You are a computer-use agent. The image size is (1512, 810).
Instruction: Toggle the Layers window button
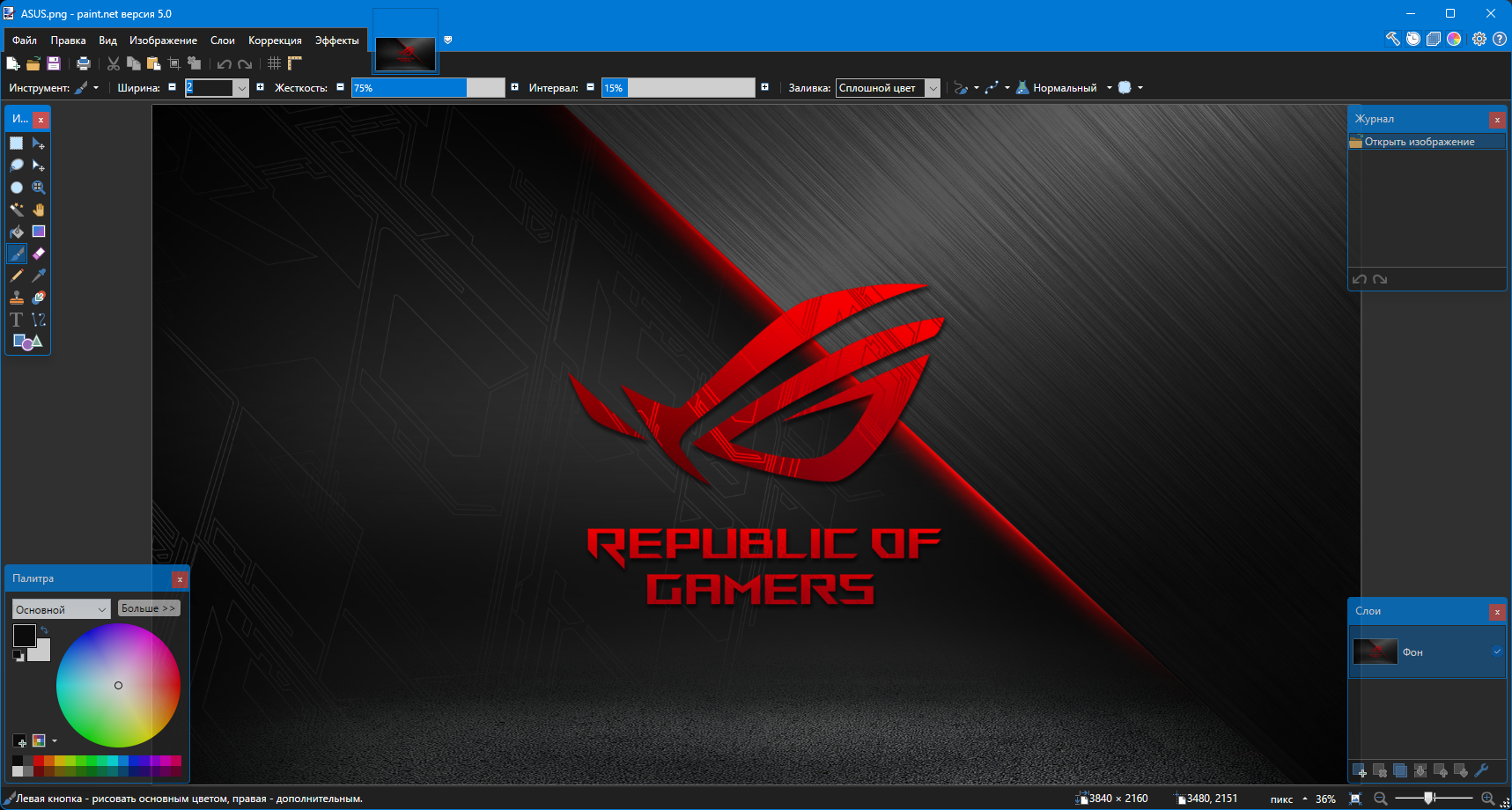tap(1434, 39)
